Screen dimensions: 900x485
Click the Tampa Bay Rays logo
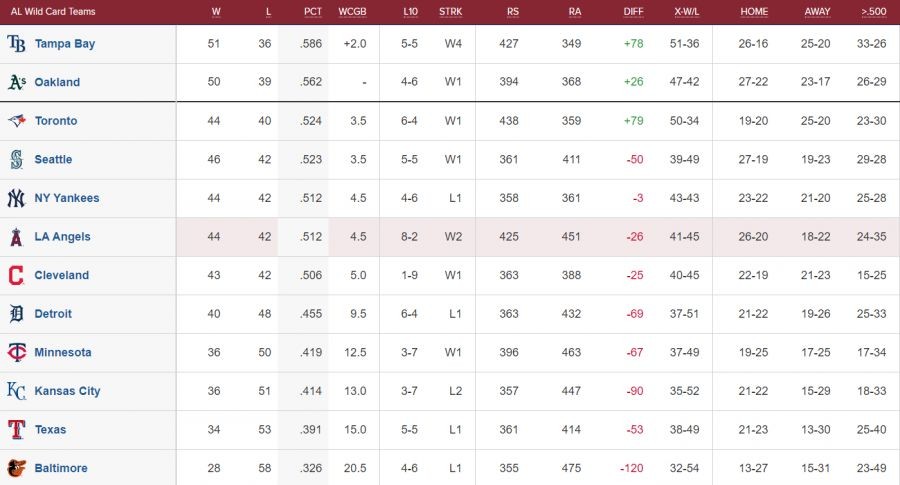16,44
